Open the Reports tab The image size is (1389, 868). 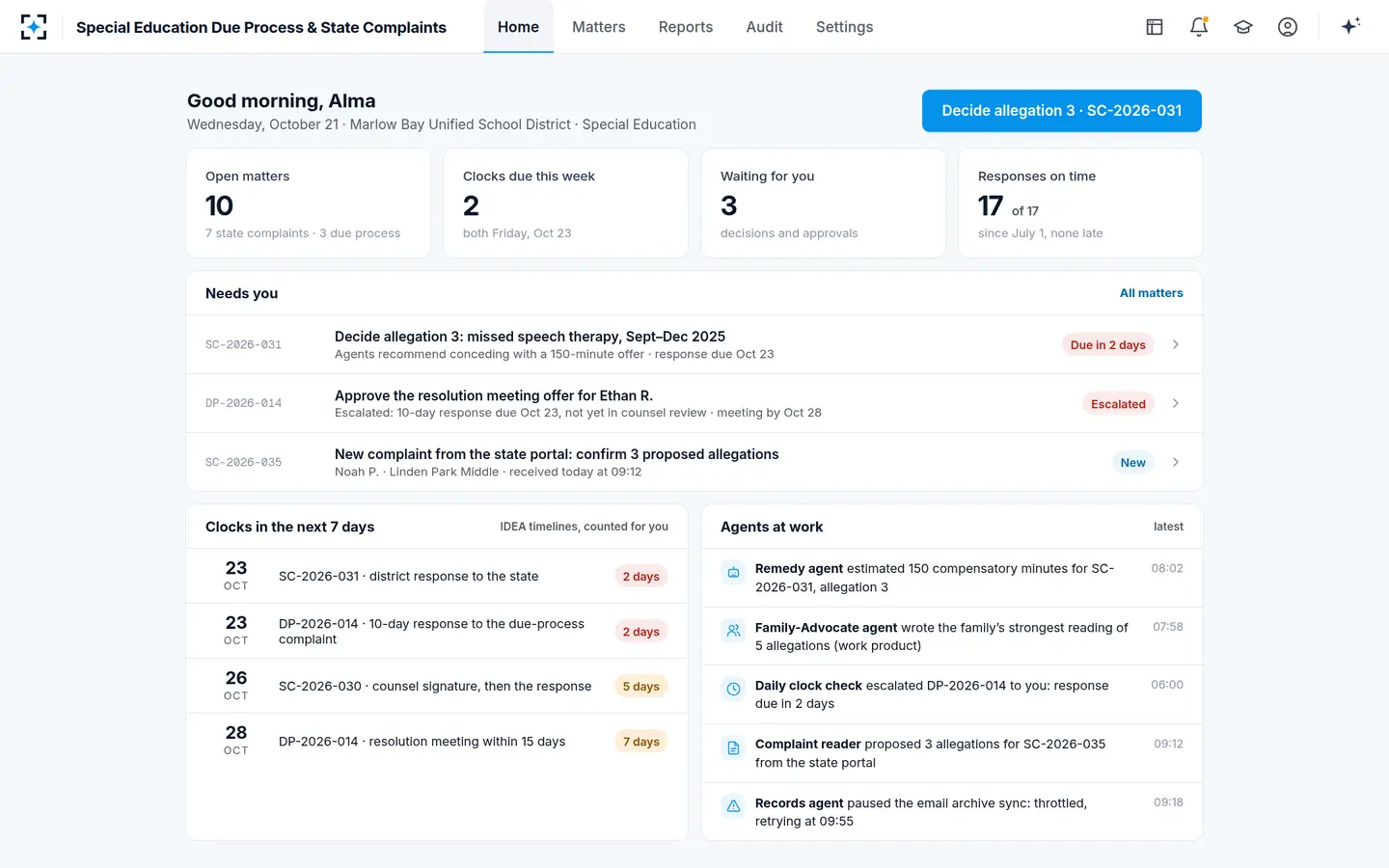(x=686, y=27)
